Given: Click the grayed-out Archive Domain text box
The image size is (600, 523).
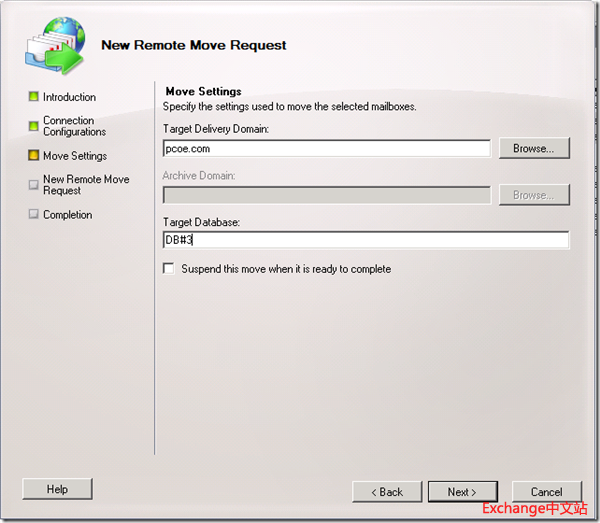Looking at the screenshot, I should pyautogui.click(x=326, y=195).
